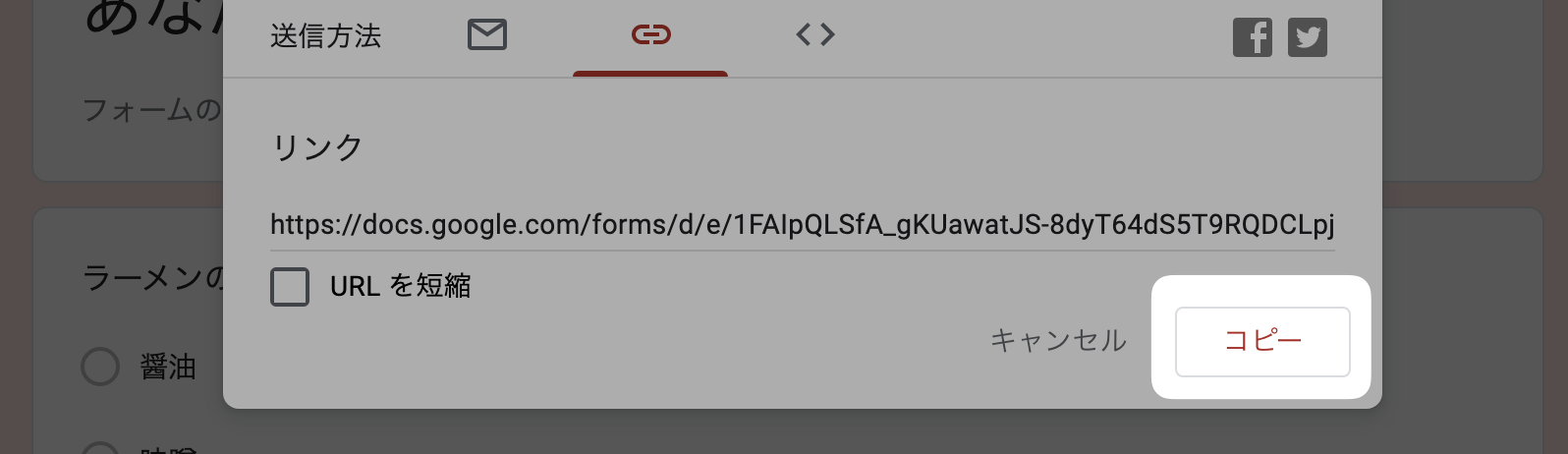Click the 送信方法 label
The width and height of the screenshot is (1568, 454).
tap(325, 36)
